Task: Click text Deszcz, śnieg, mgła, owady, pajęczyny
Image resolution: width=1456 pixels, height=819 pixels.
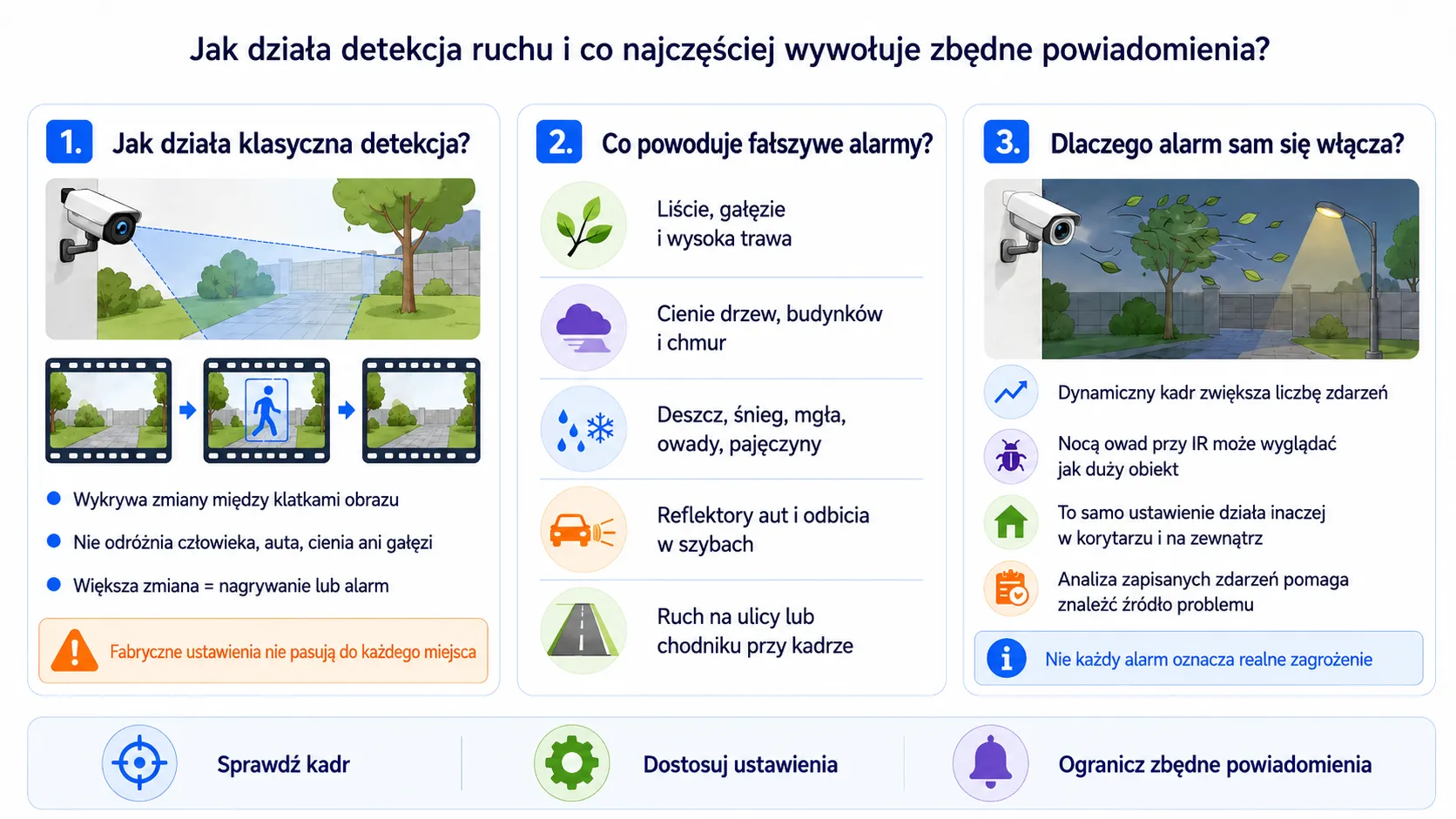Action: [x=752, y=429]
